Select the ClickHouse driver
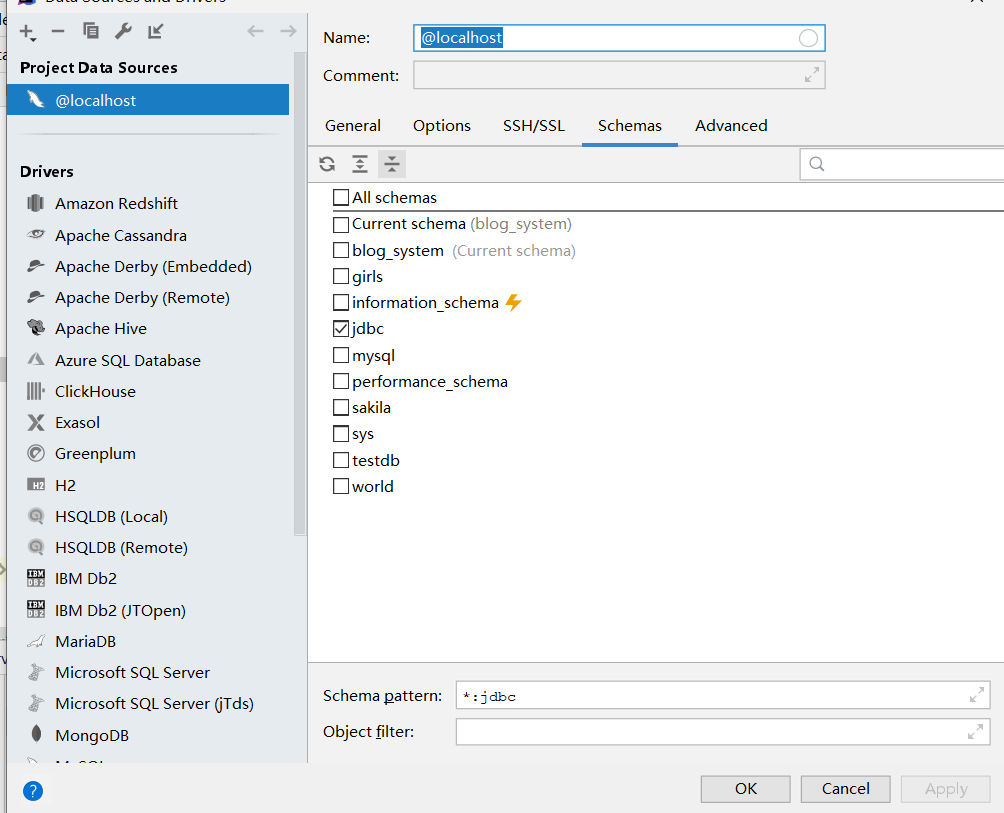1004x813 pixels. (95, 391)
